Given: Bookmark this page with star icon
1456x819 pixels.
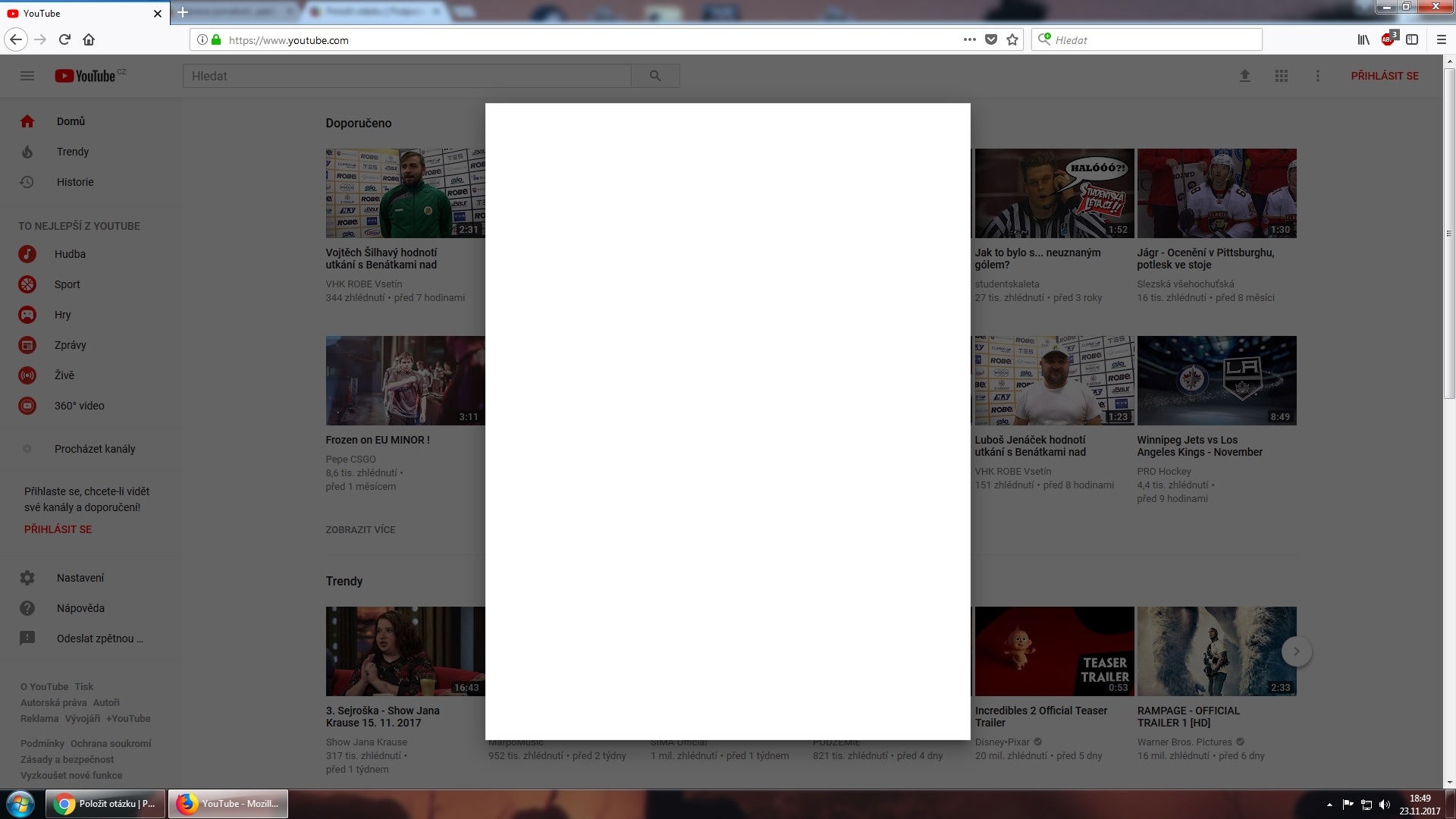Looking at the screenshot, I should (x=1012, y=39).
